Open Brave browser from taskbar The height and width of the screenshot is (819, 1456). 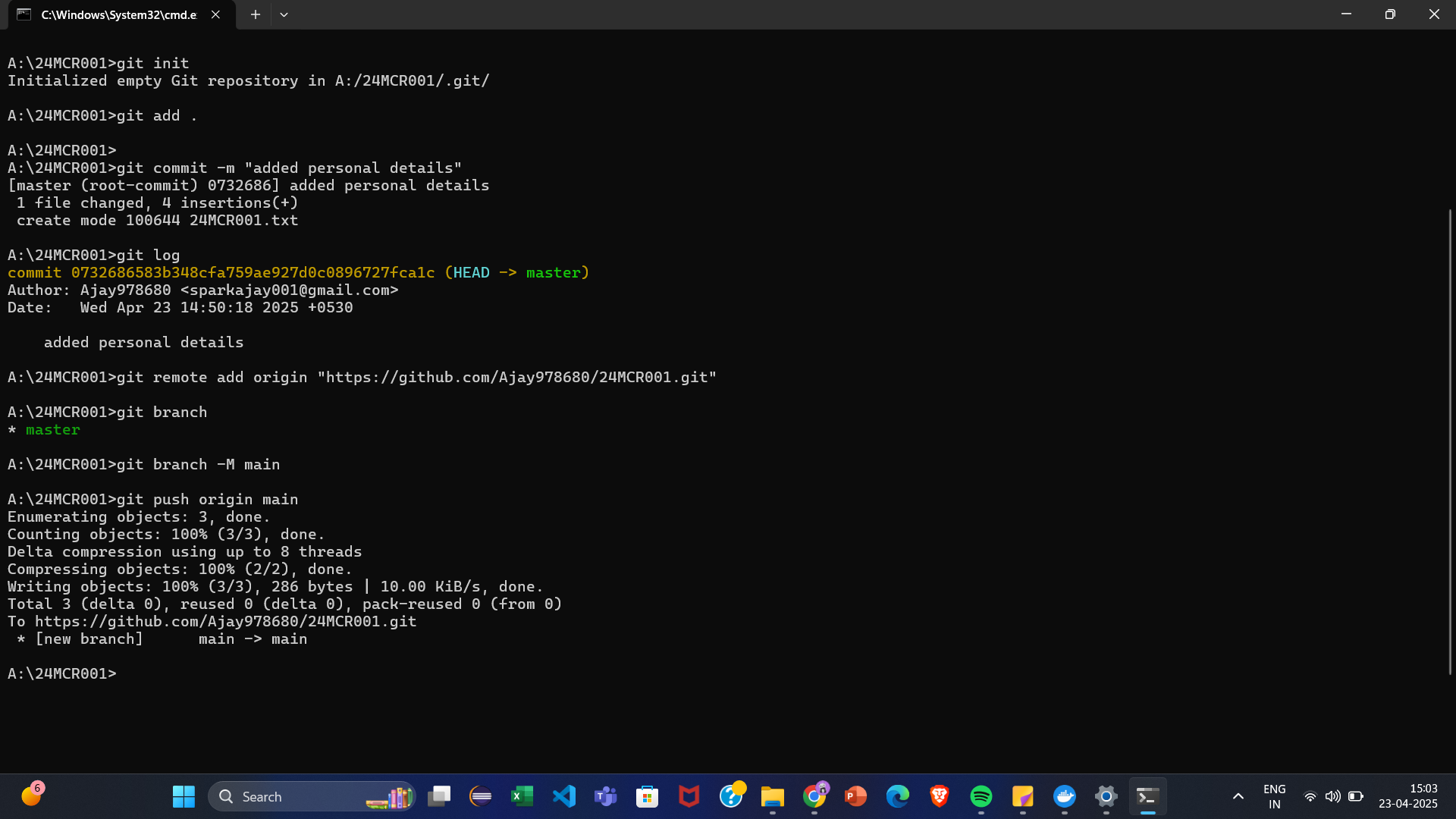tap(940, 796)
